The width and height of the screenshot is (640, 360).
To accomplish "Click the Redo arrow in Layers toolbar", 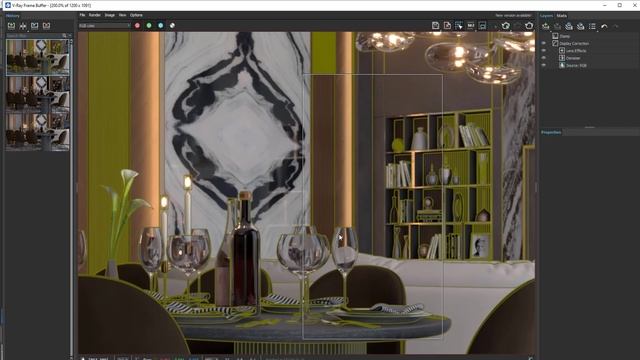I will tap(616, 27).
